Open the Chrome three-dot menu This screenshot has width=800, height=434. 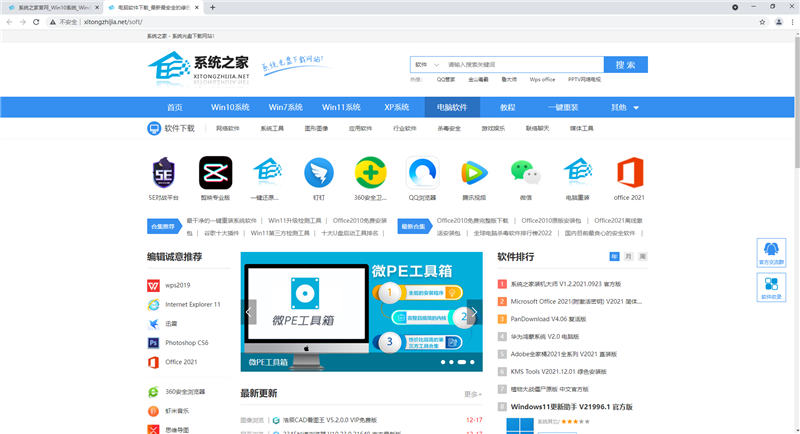pos(792,22)
